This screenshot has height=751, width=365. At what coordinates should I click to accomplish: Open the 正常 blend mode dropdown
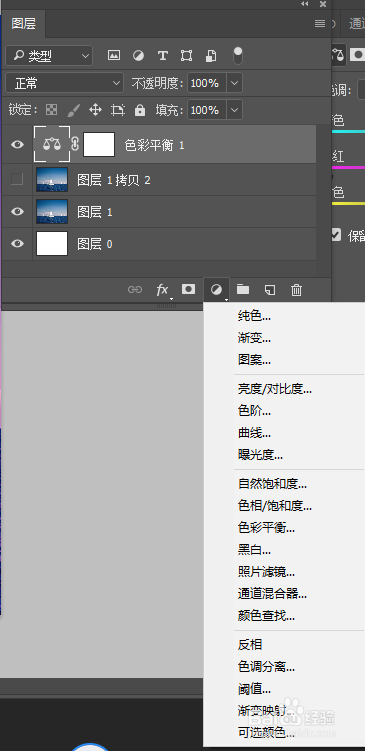pos(64,83)
